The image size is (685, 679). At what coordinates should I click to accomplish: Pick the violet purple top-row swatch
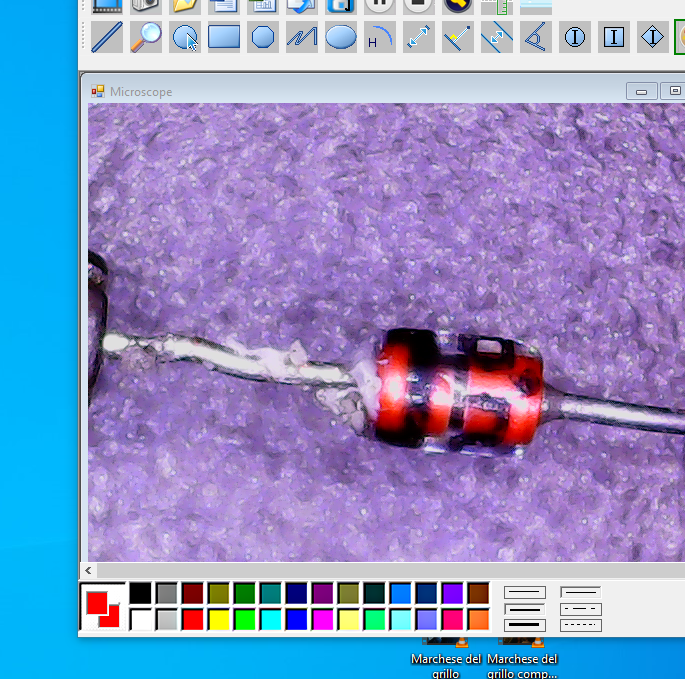[453, 593]
